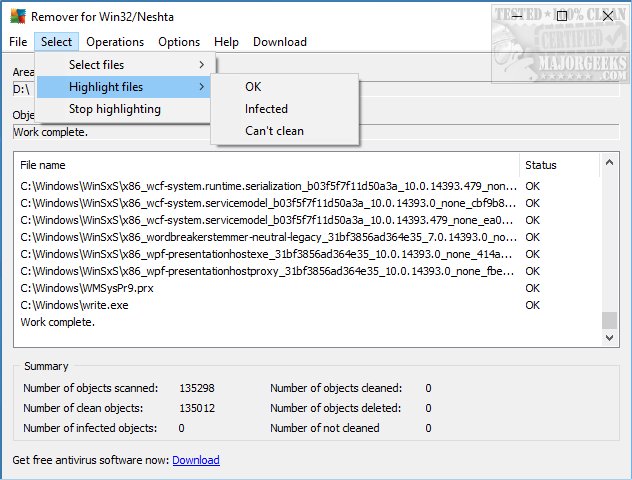
Task: Click the Download antivirus link
Action: pyautogui.click(x=196, y=460)
